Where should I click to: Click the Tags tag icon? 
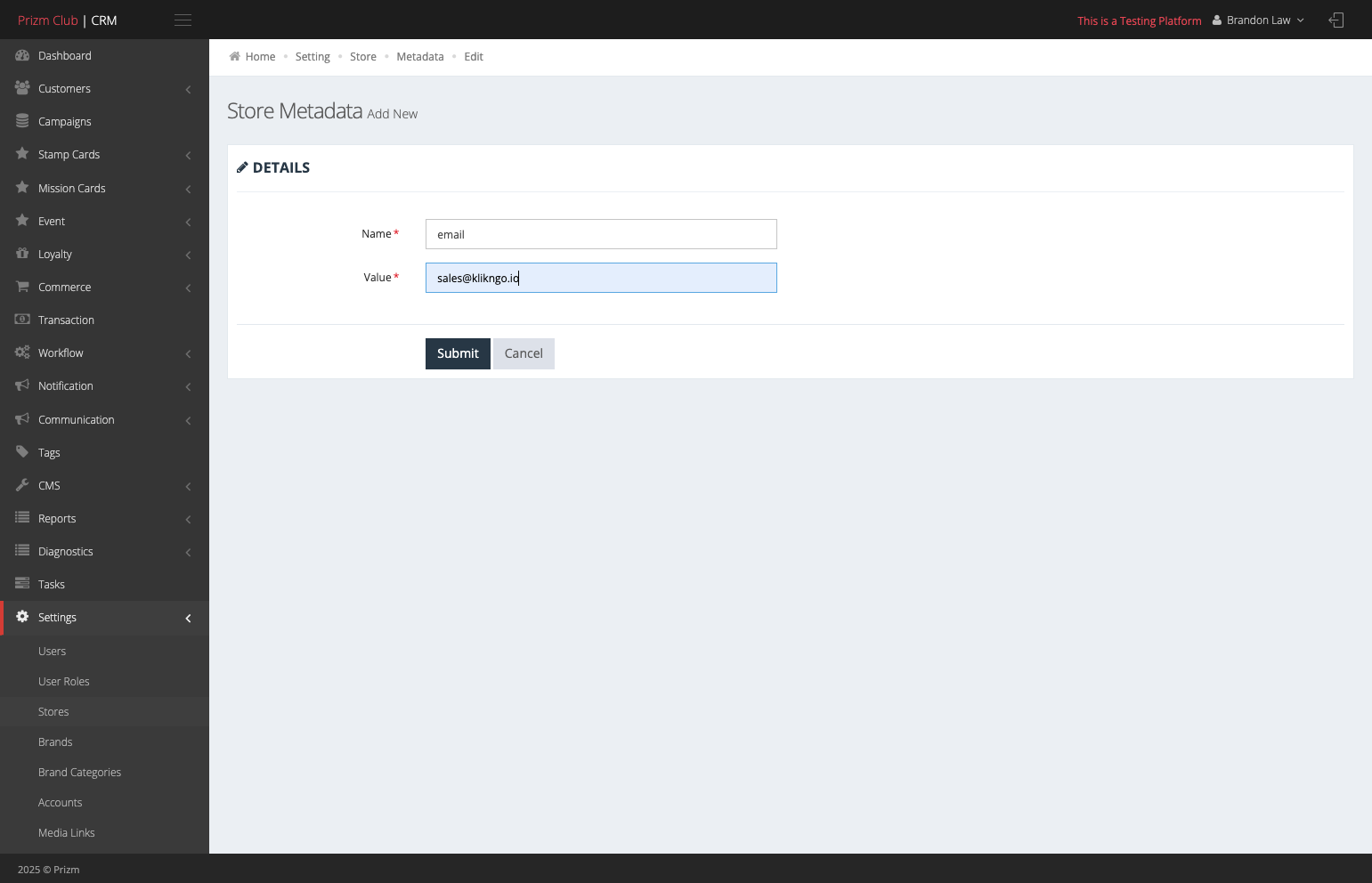(22, 452)
